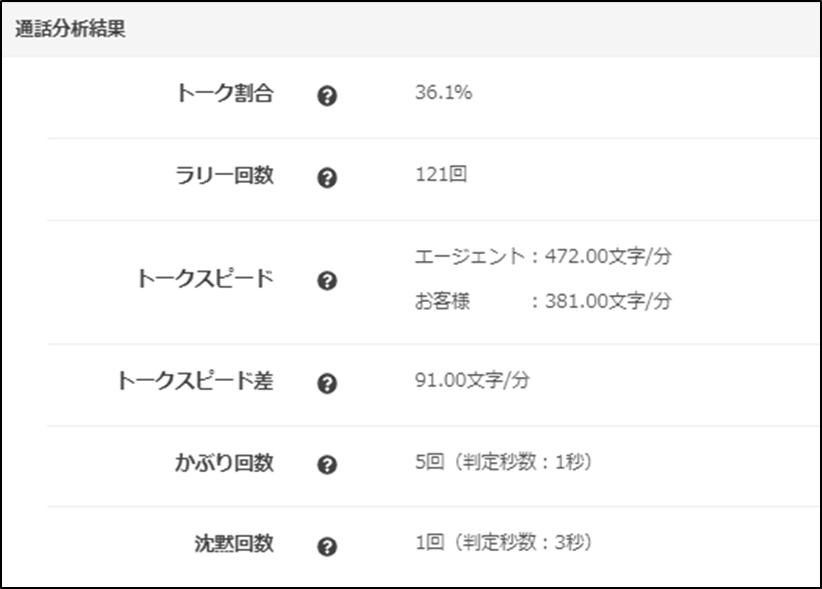822x589 pixels.
Task: Click the 36.1% talk ratio value
Action: point(443,94)
